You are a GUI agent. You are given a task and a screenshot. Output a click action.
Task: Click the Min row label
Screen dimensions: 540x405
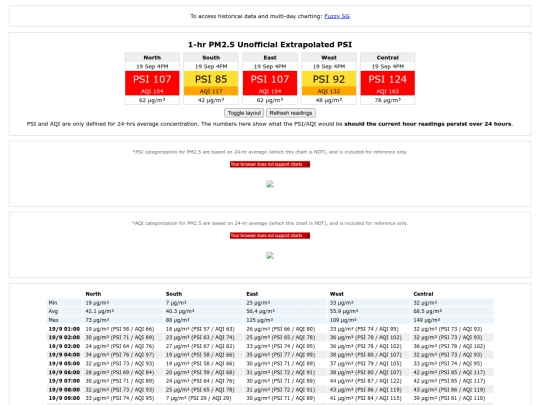(53, 303)
